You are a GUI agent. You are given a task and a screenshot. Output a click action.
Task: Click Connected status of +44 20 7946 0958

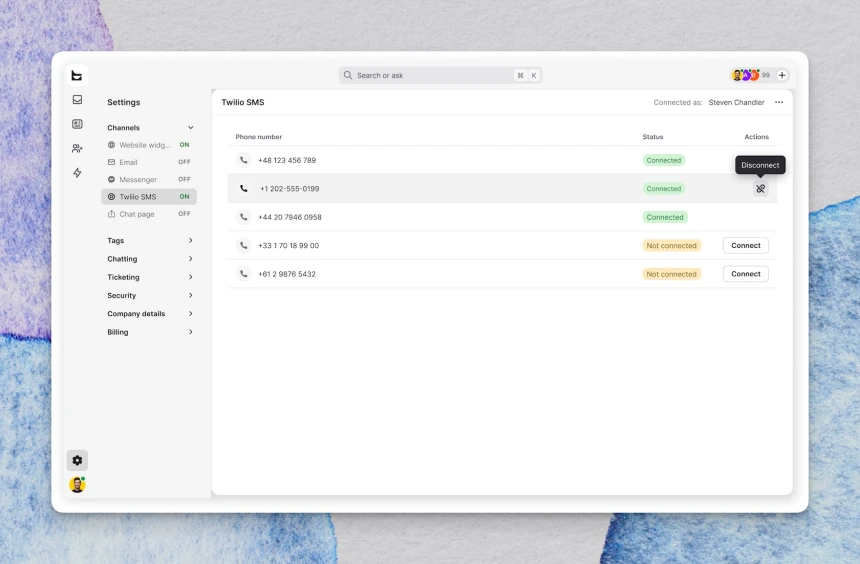click(665, 217)
